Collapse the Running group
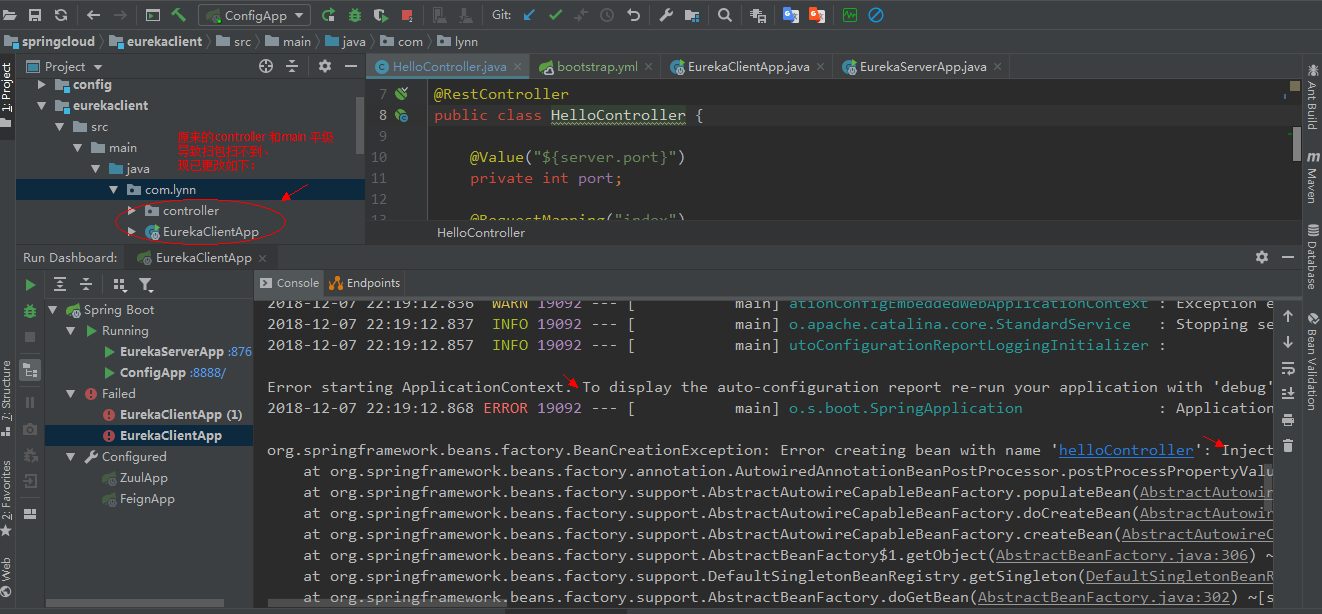Screen dimensions: 1322x614 point(73,331)
